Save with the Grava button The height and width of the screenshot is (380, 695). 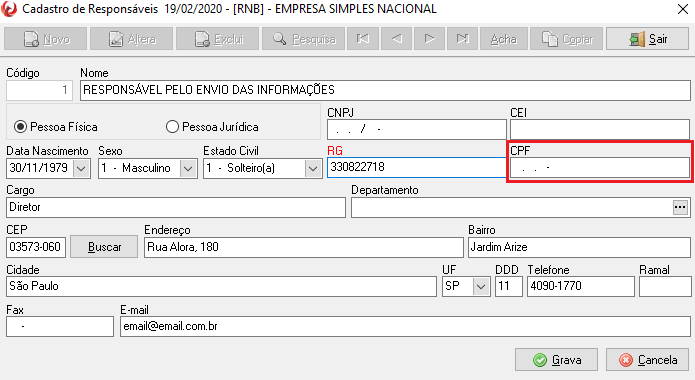coord(556,360)
